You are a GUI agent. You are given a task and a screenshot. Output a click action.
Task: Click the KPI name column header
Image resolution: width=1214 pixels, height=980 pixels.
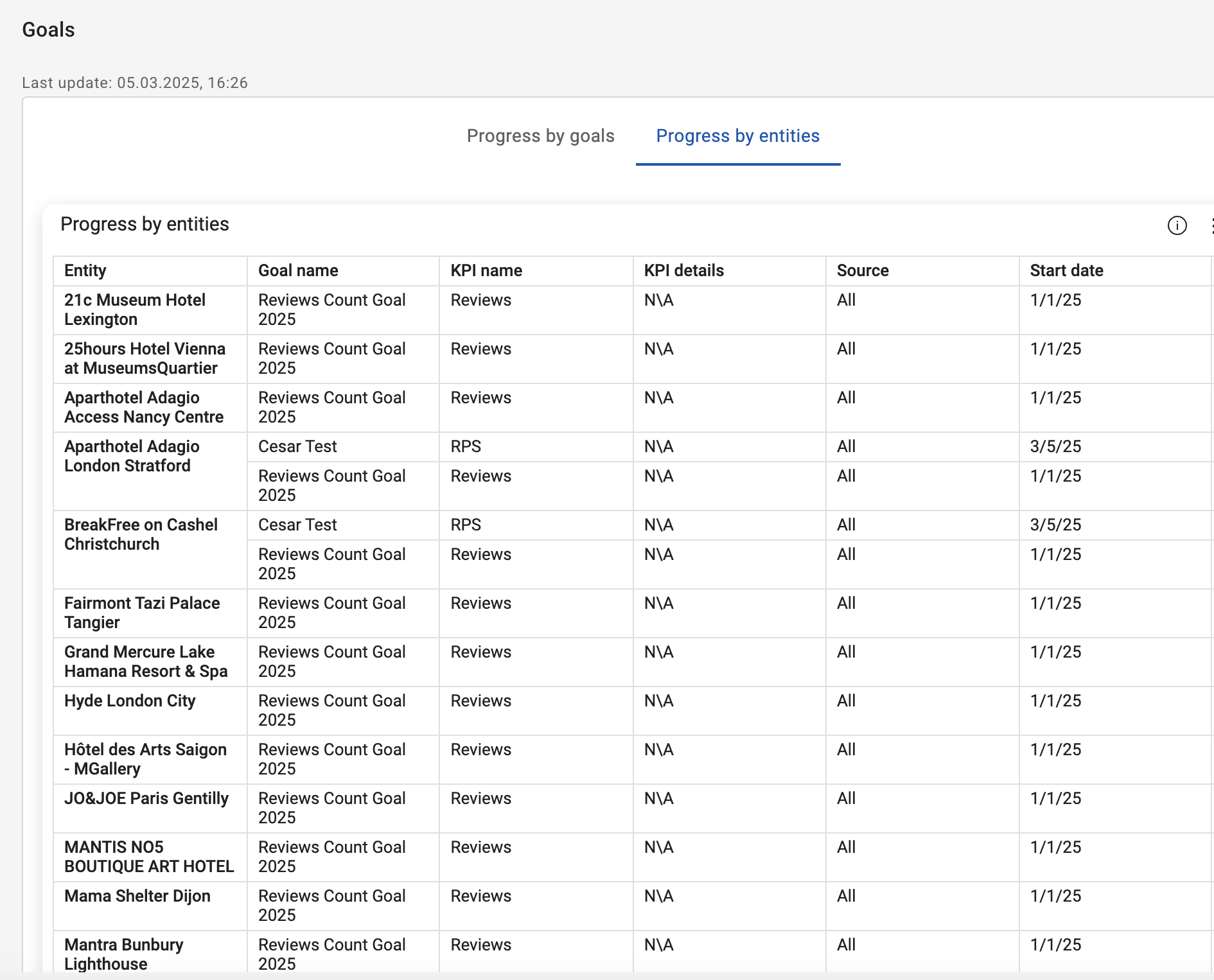coord(486,270)
